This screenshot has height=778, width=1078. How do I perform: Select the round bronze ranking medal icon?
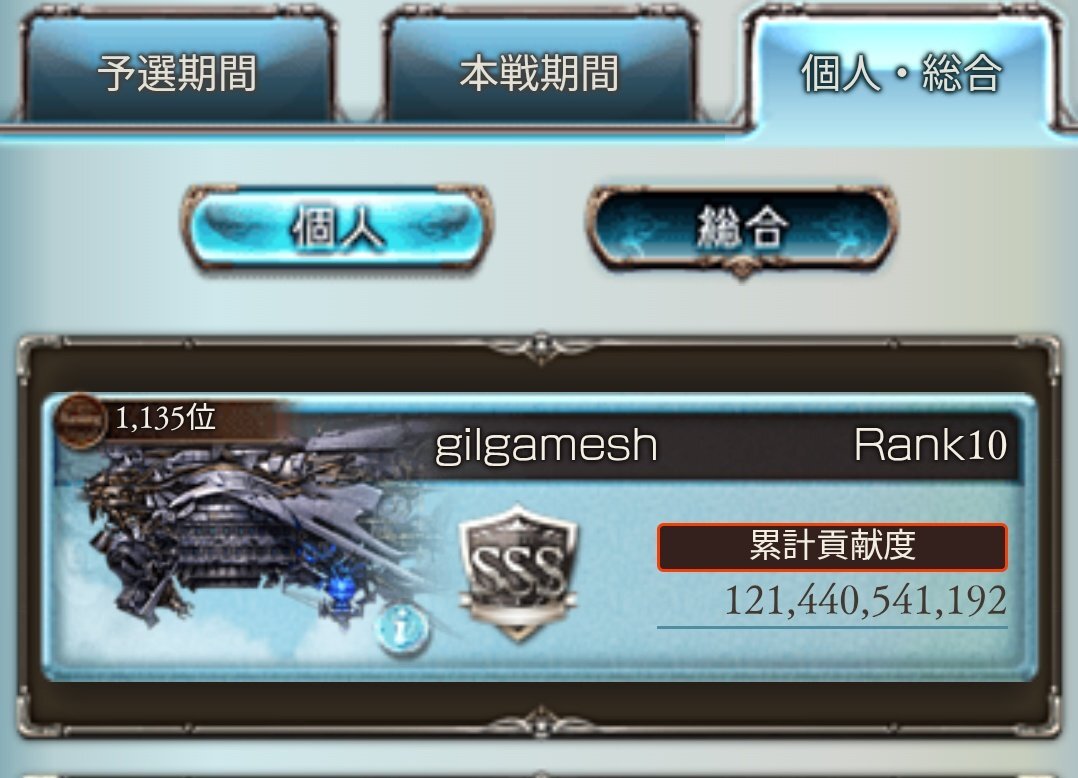[x=81, y=421]
